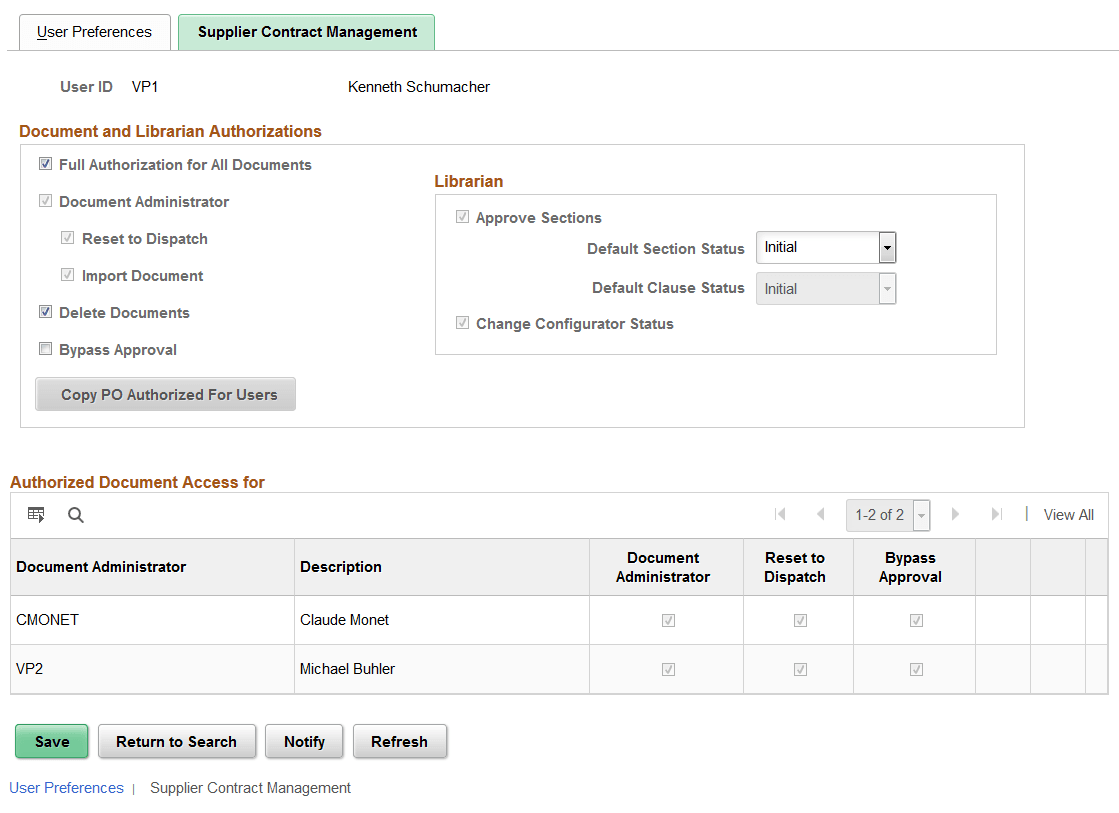Click the Return to Search button
Viewport: 1119px width, 813px height.
tap(177, 741)
